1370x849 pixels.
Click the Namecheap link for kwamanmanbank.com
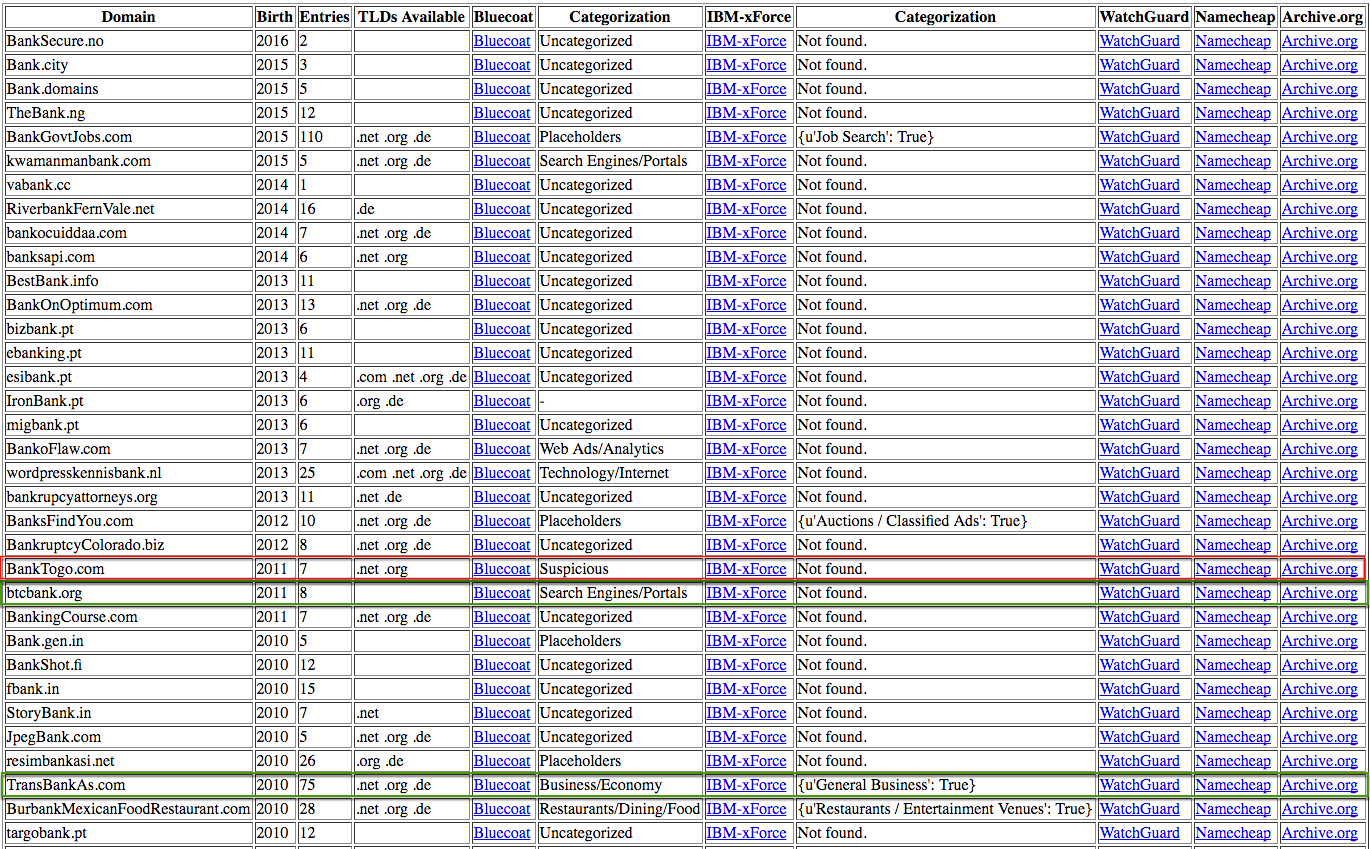click(1233, 161)
